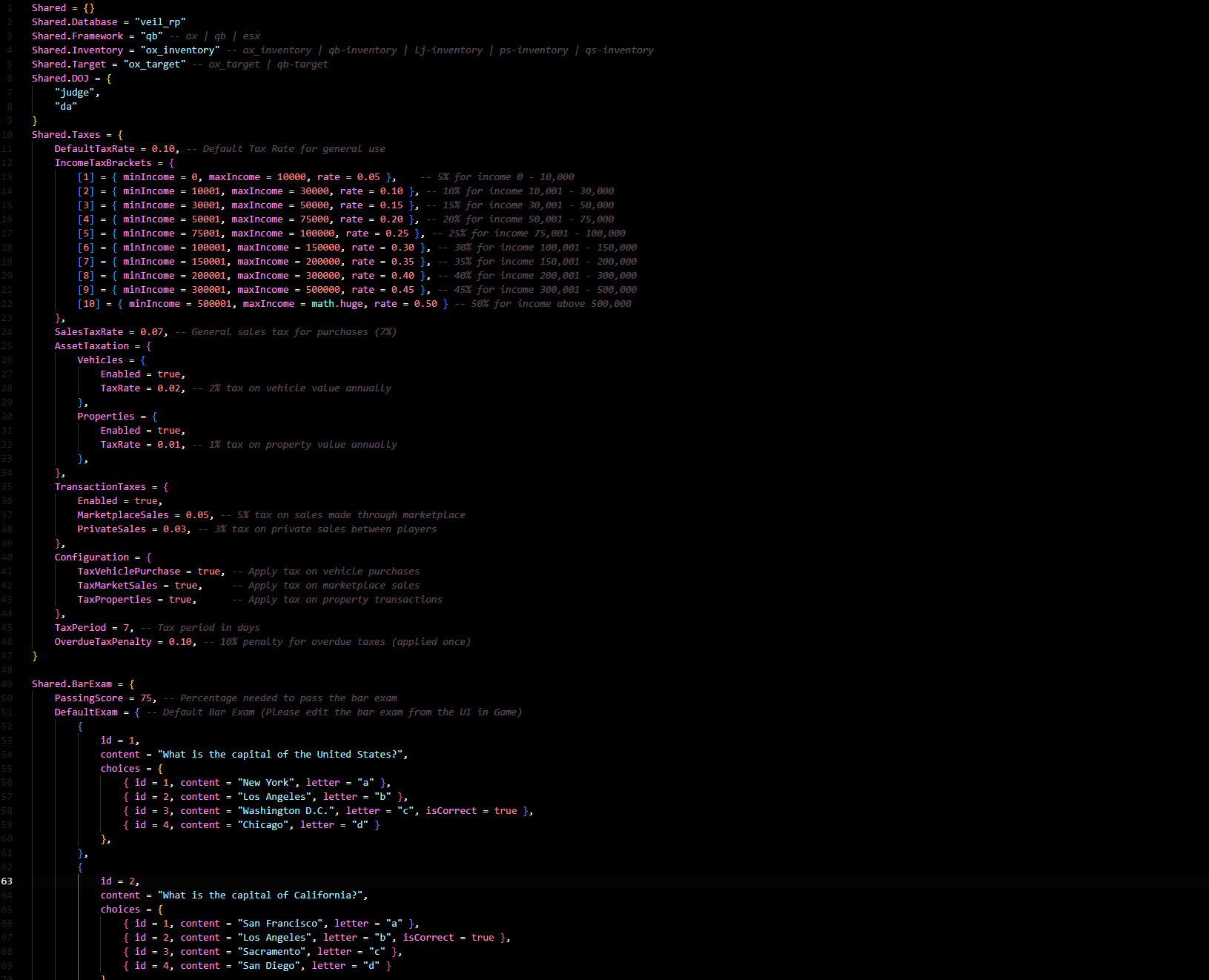Click the DefaultExam key

coord(86,712)
